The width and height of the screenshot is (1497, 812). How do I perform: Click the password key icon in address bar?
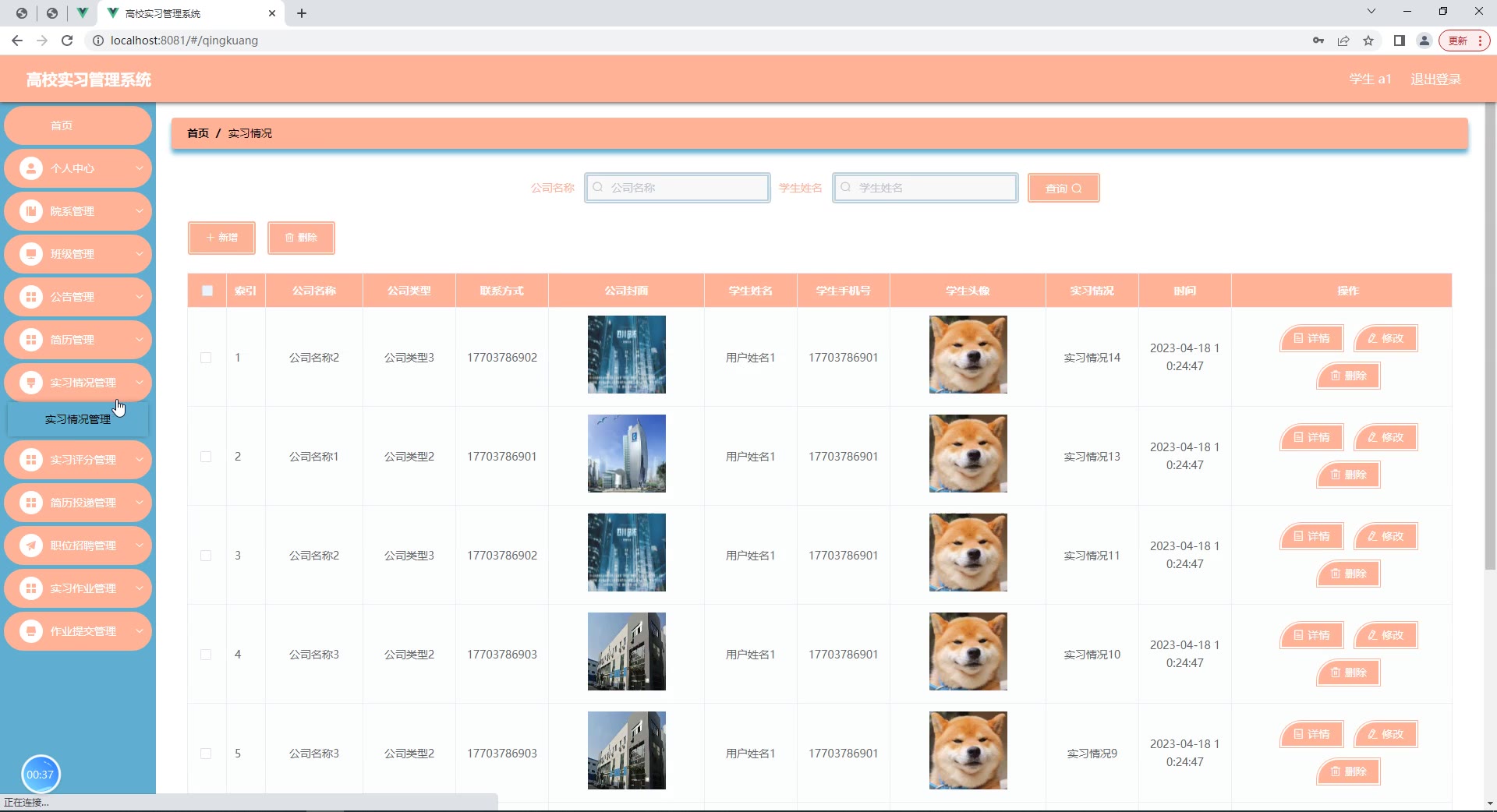[x=1318, y=41]
